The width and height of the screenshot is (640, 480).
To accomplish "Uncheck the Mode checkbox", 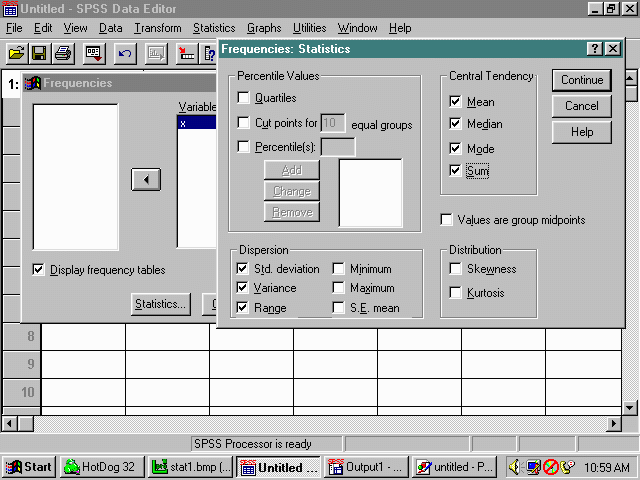I will pyautogui.click(x=455, y=148).
